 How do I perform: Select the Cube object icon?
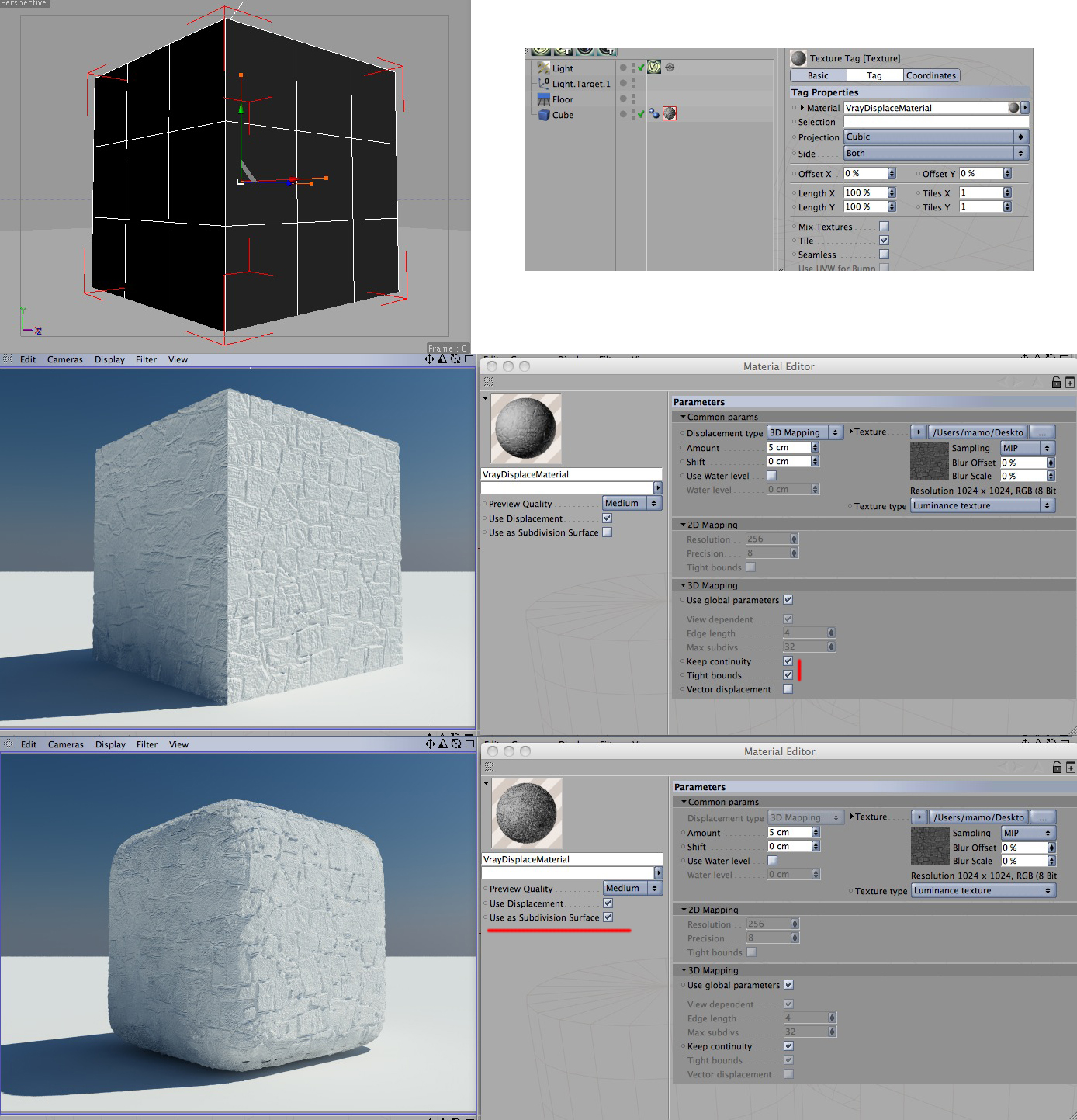click(x=543, y=115)
